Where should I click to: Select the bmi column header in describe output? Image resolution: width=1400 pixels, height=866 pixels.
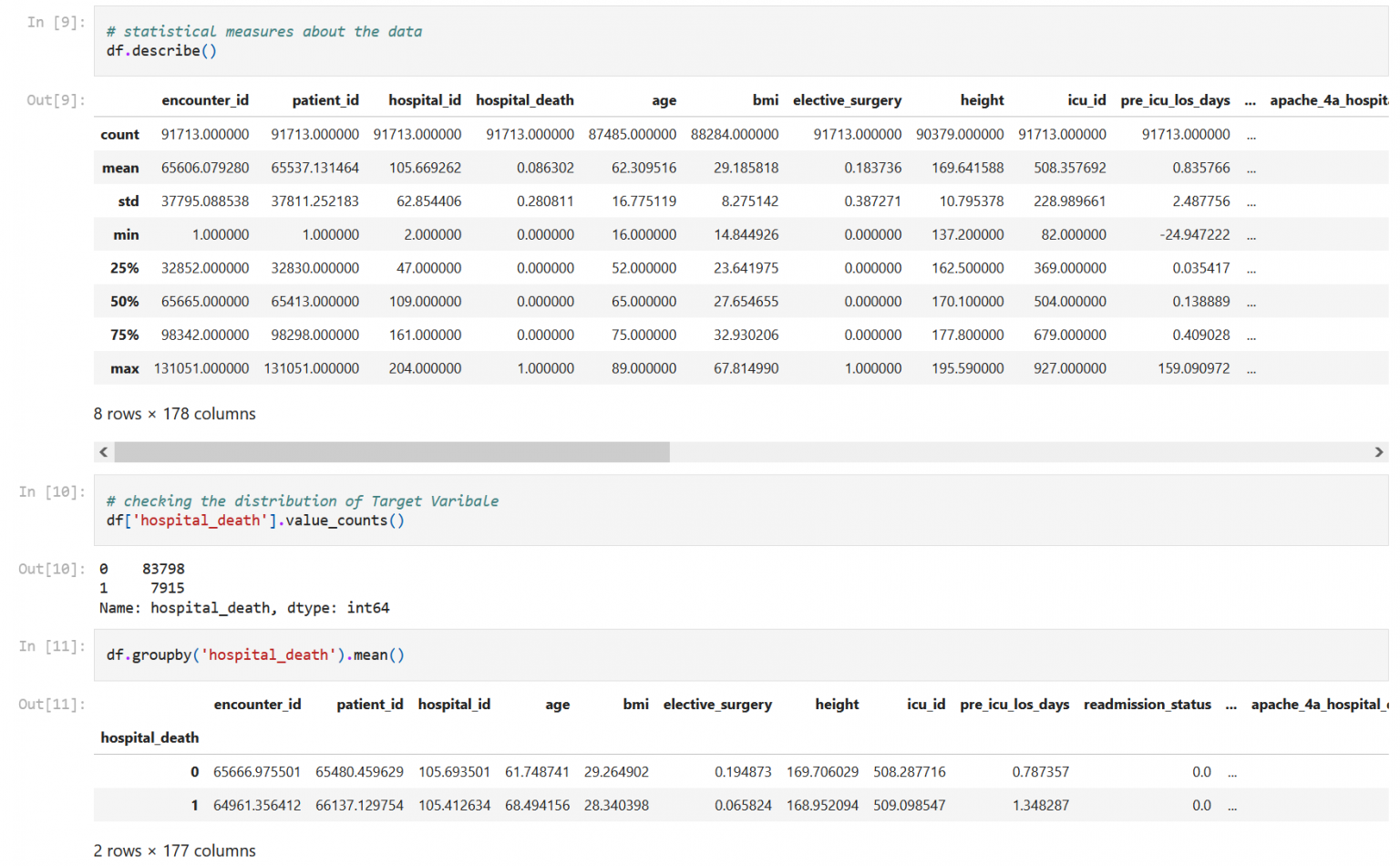point(766,100)
